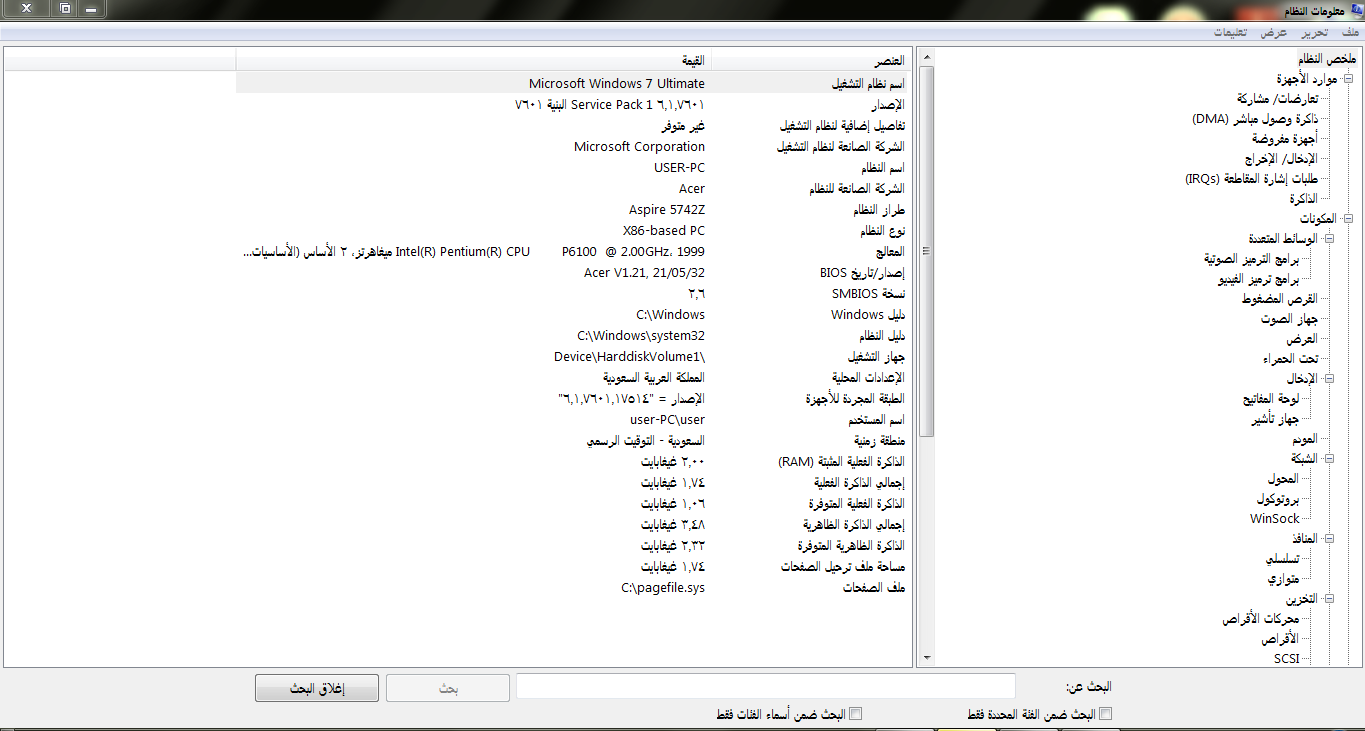Select جهاز تأشير in the tree
Viewport: 1365px width, 731px height.
click(1274, 419)
